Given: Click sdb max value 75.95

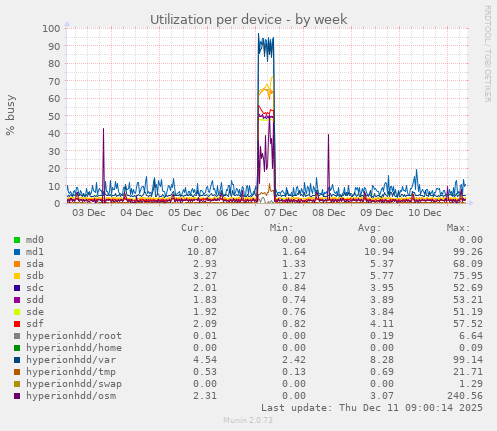Looking at the screenshot, I should [468, 276].
